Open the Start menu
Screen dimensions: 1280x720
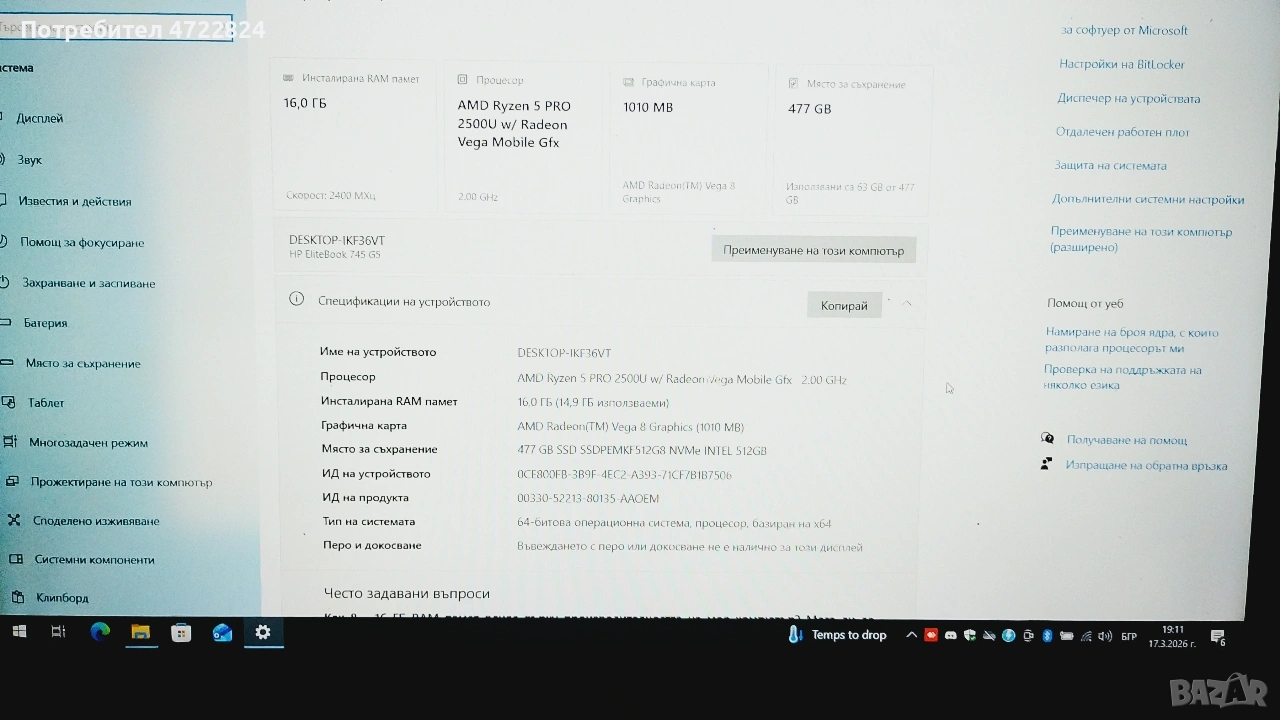[x=19, y=632]
